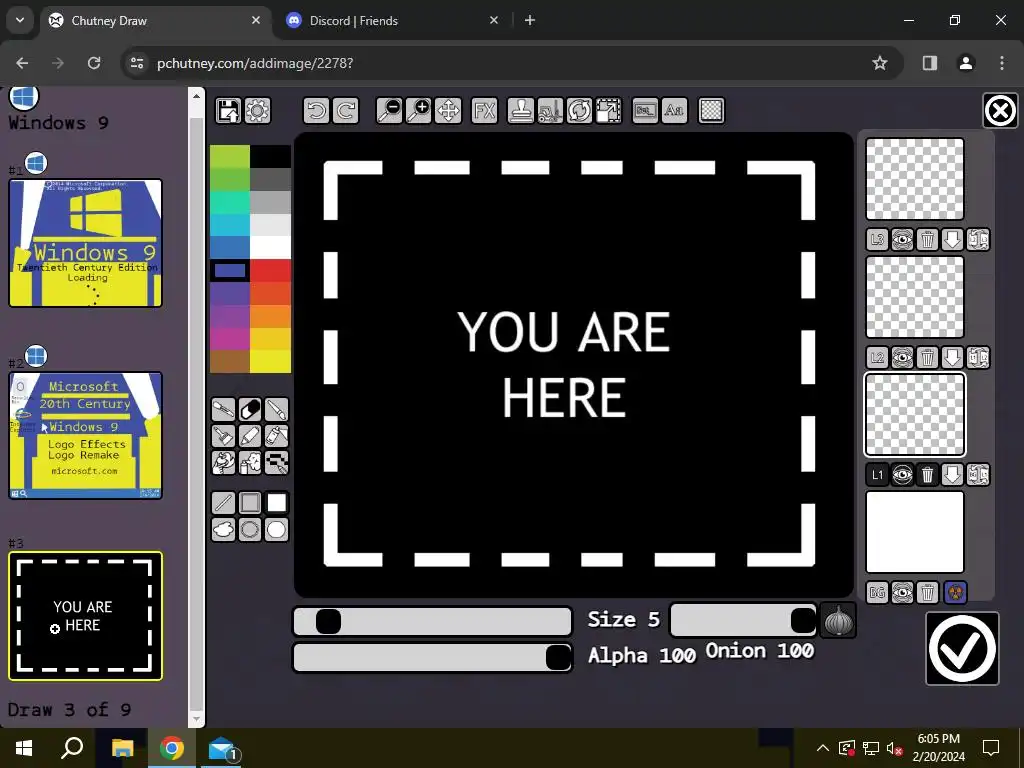Merge layer L2 down with arrow
This screenshot has width=1024, height=768.
[952, 357]
